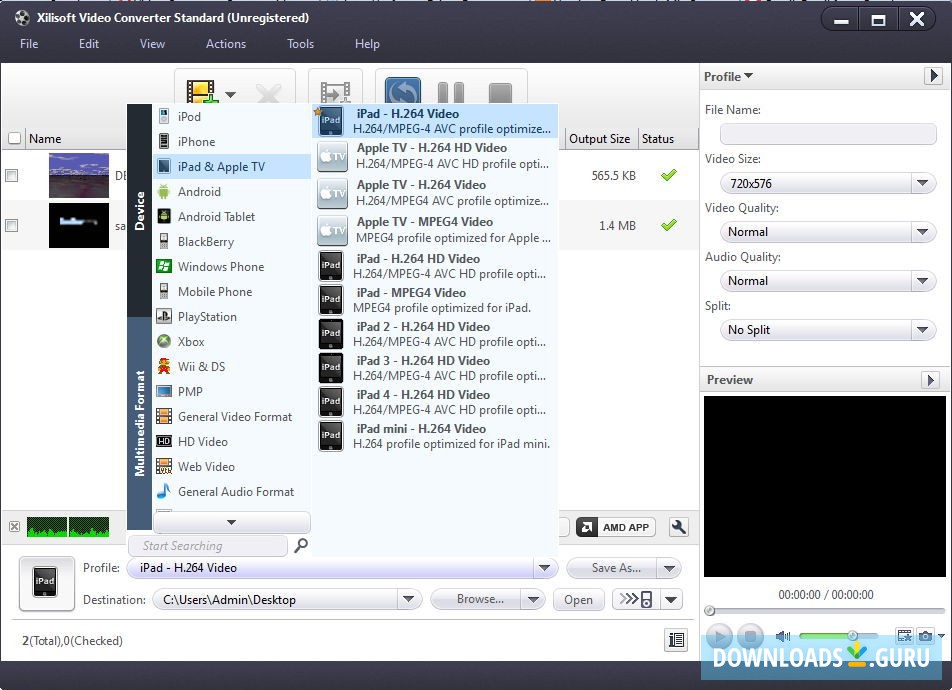Open the General Audio Format category
952x690 pixels.
click(231, 491)
